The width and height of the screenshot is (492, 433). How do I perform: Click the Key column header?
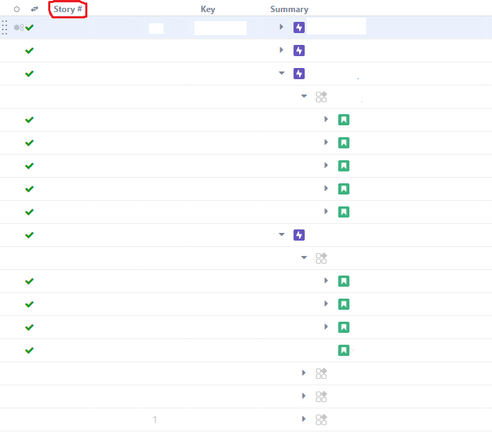tap(208, 9)
